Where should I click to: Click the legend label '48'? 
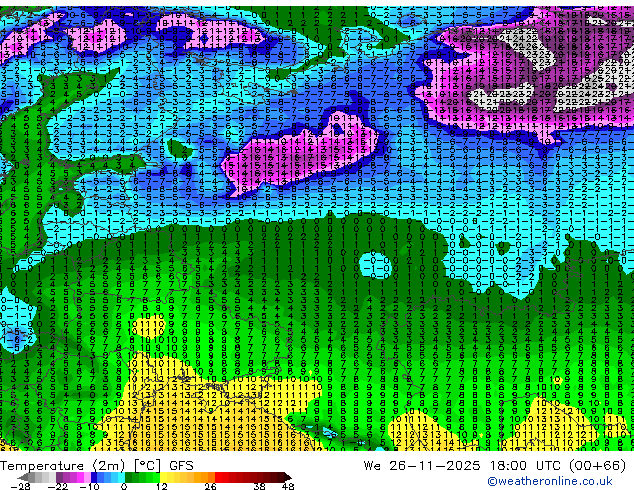[288, 486]
